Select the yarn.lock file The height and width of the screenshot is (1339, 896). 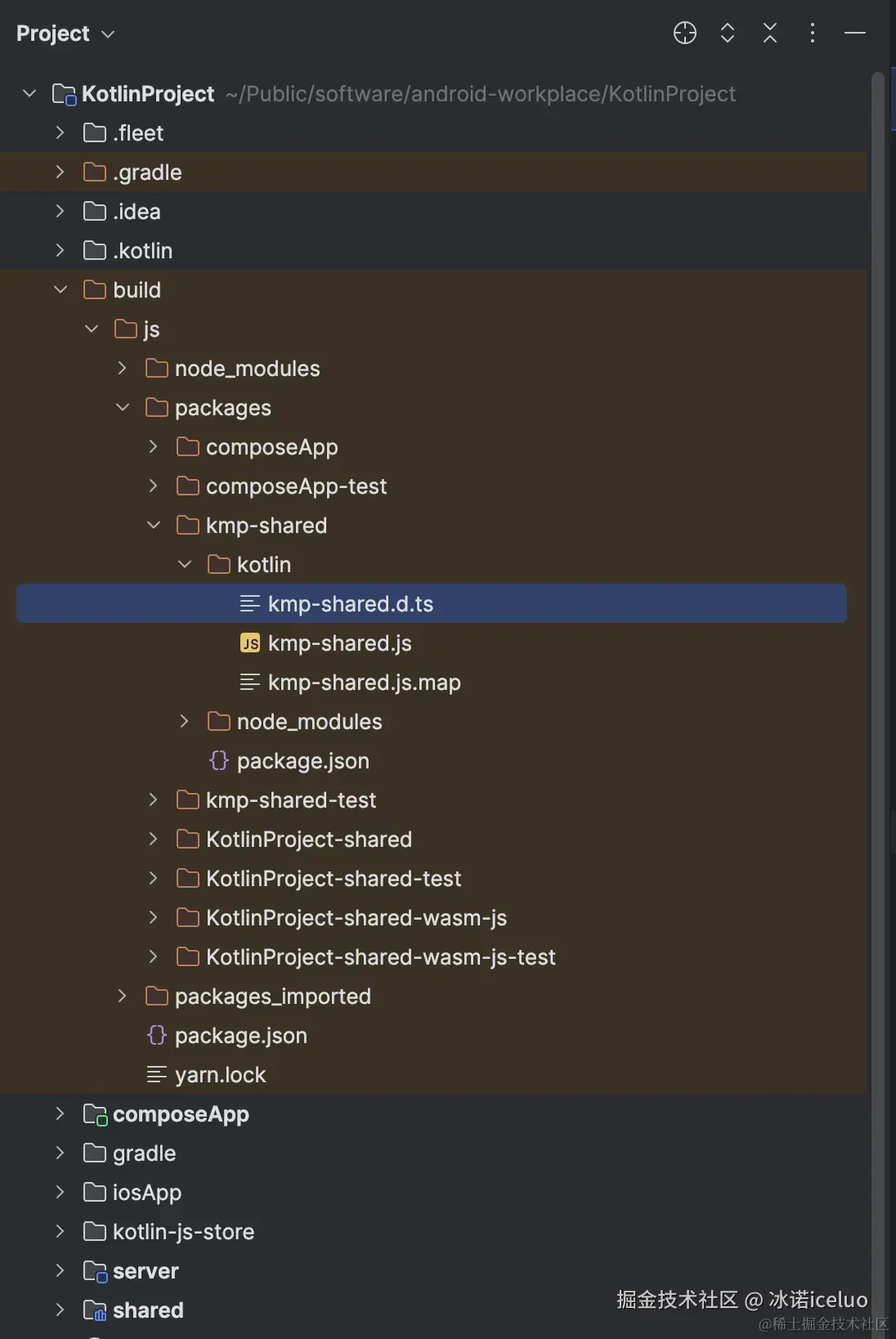click(220, 1075)
